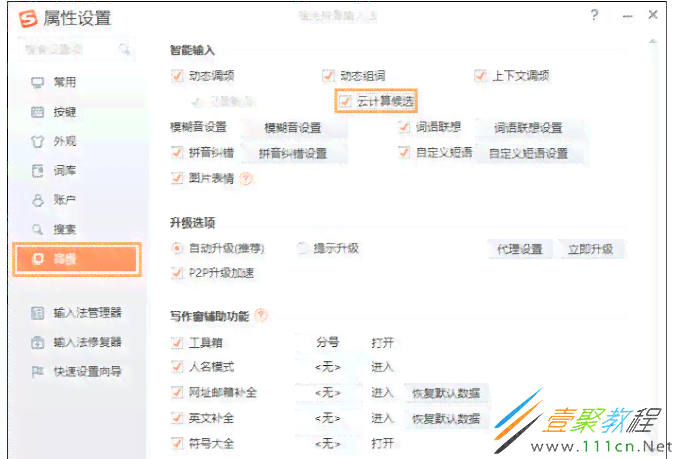Viewport: 677px width, 459px height.
Task: Click the Sogou logo icon in title bar
Action: [28, 18]
